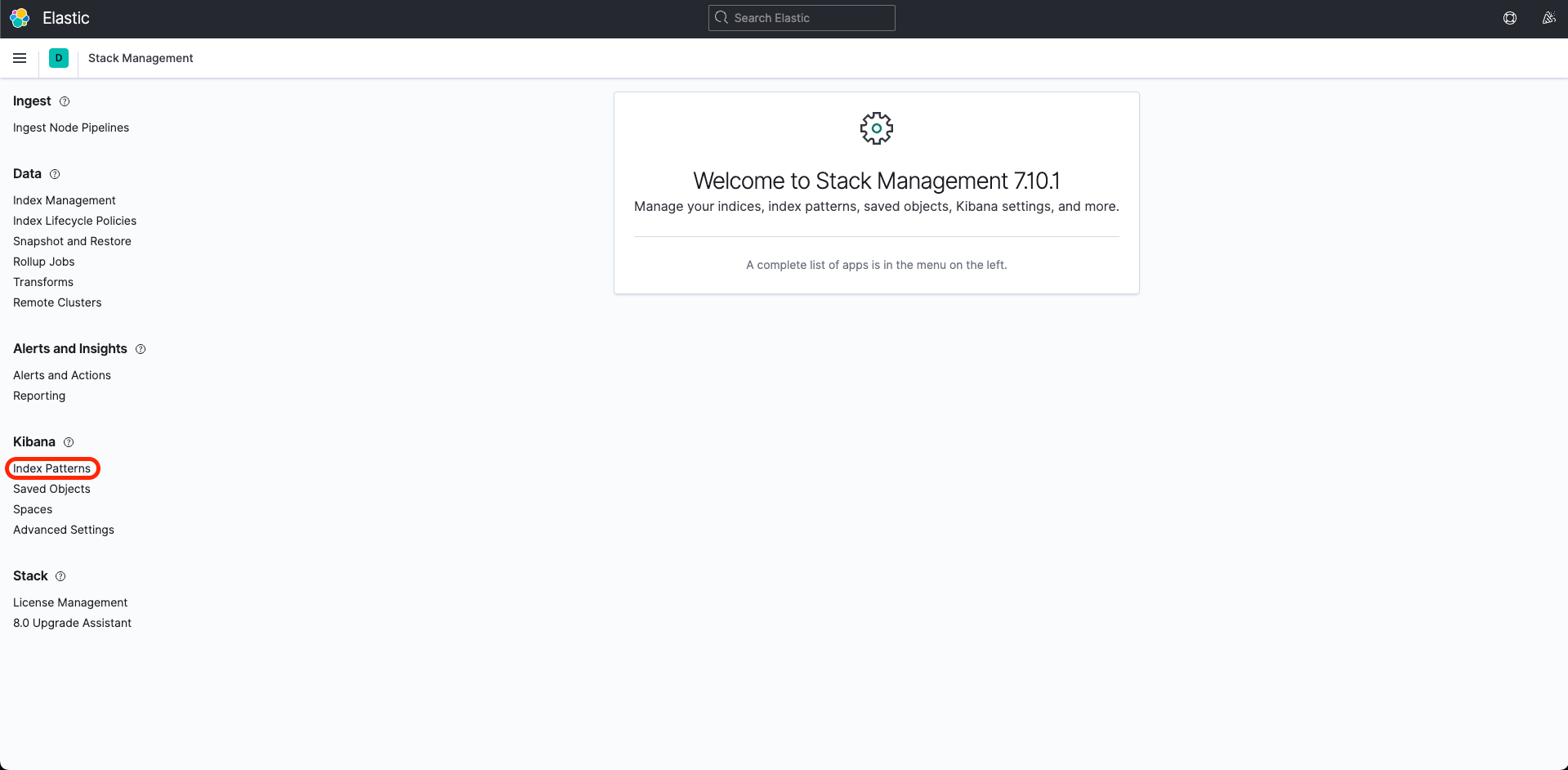Viewport: 1568px width, 770px height.
Task: Click the Kibana section help icon
Action: (x=69, y=442)
